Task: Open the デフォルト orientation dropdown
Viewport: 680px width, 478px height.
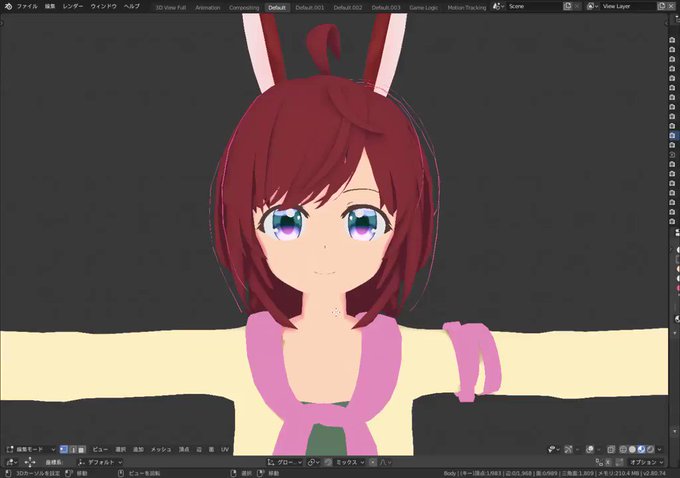Action: click(x=100, y=462)
